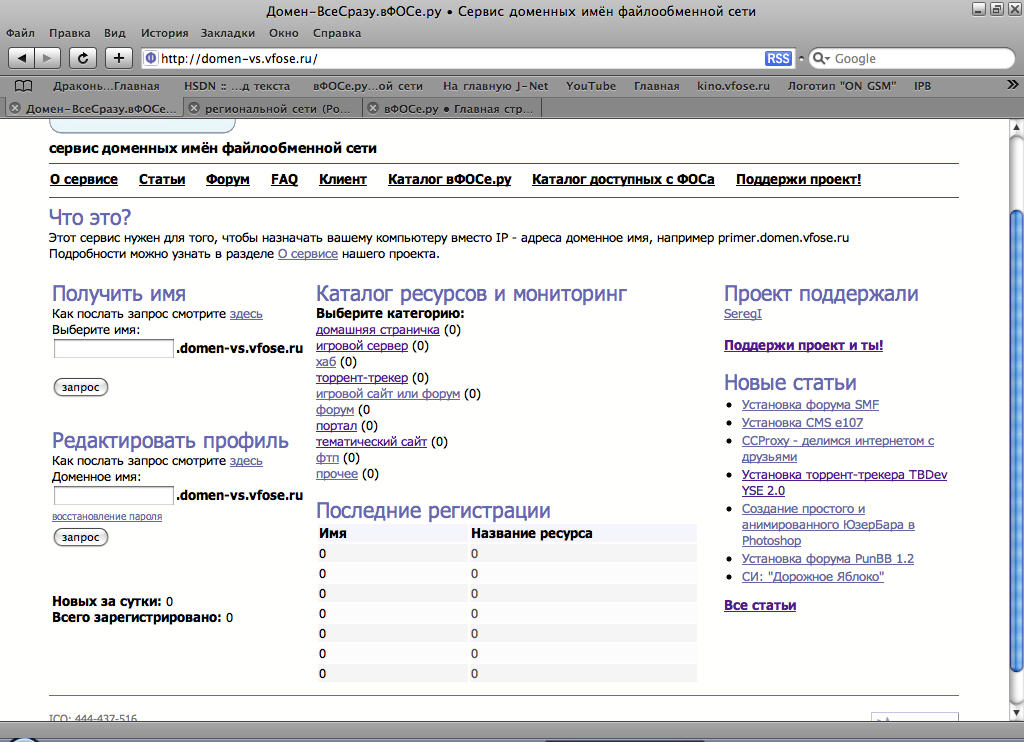
Task: Reload the current page
Action: [83, 58]
